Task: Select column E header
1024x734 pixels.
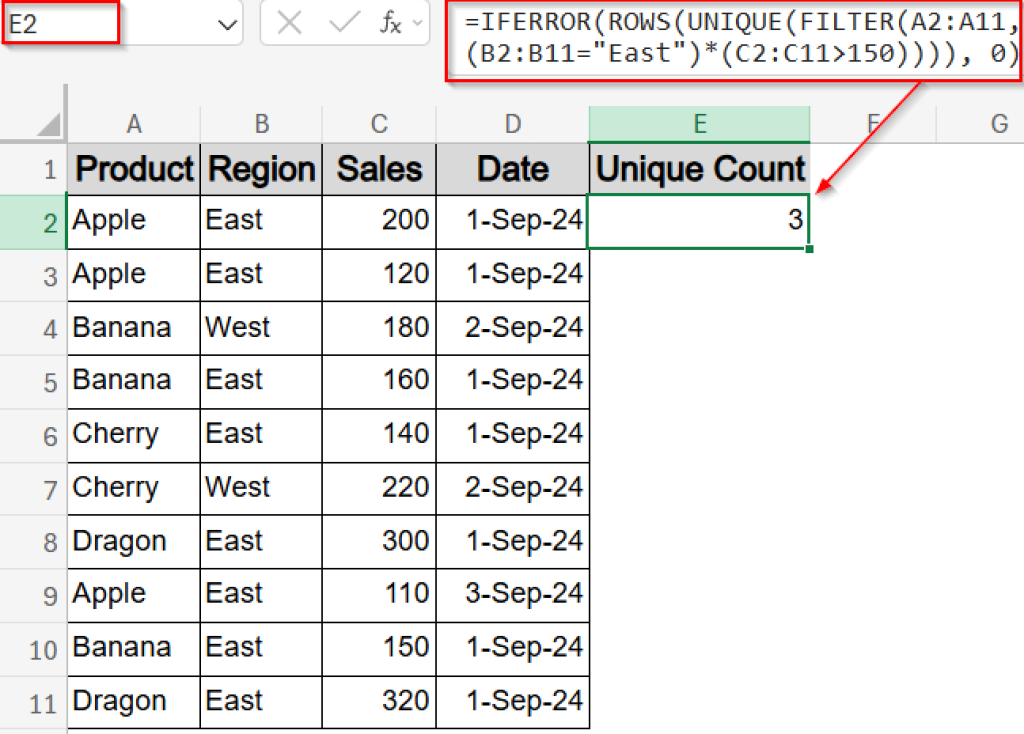Action: tap(699, 123)
